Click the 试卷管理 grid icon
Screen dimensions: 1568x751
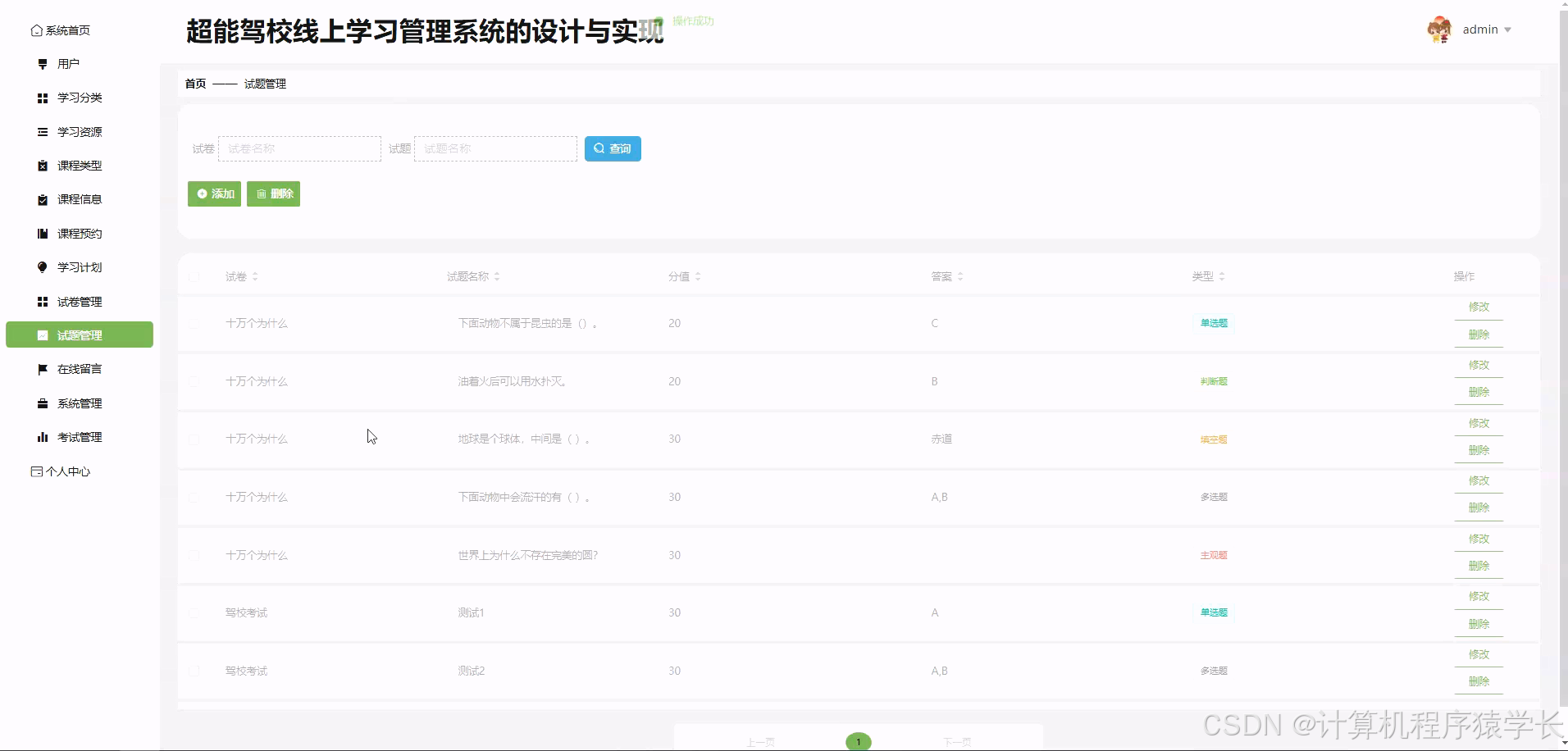pos(43,302)
